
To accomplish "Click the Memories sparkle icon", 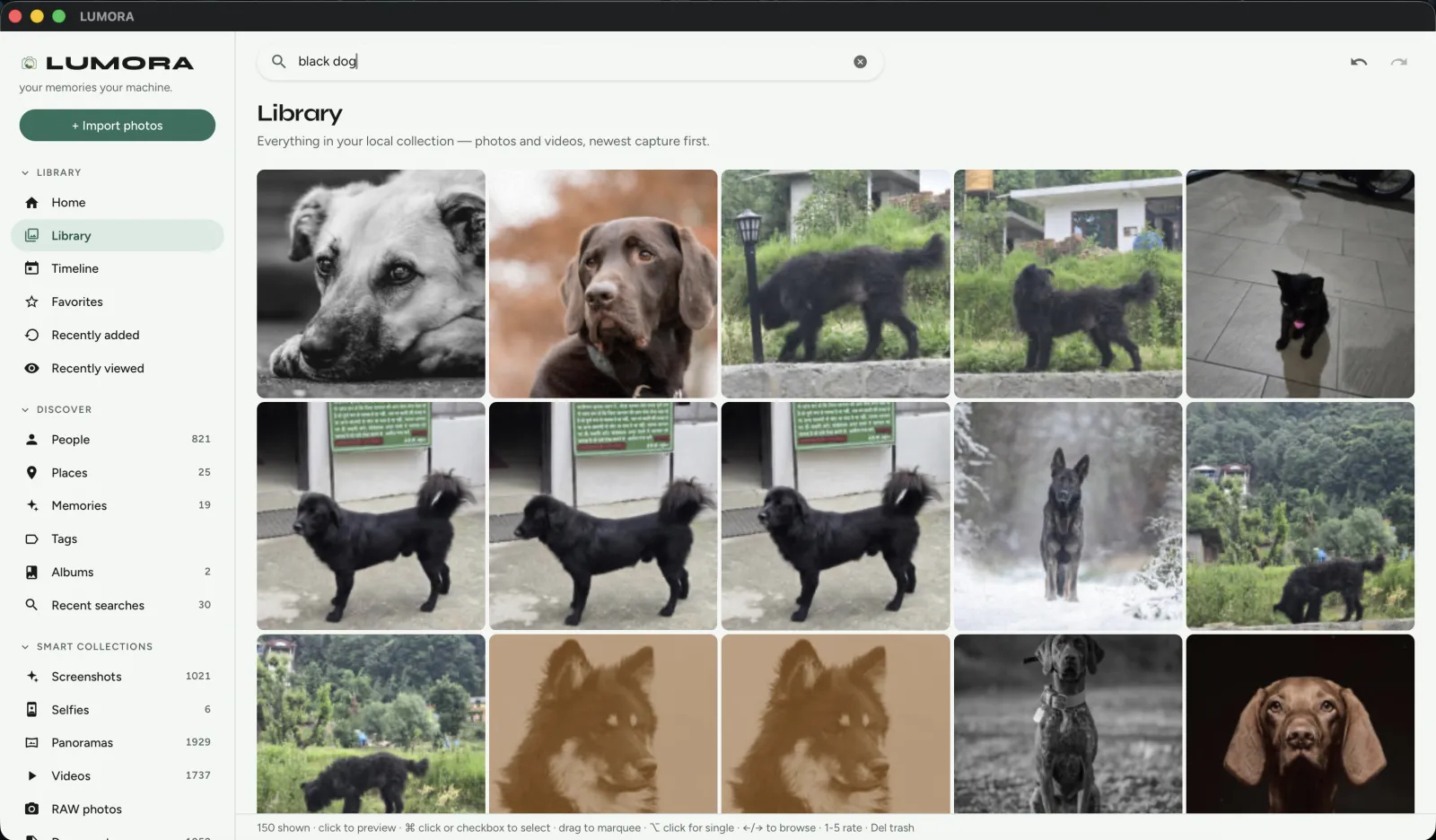I will [x=31, y=505].
